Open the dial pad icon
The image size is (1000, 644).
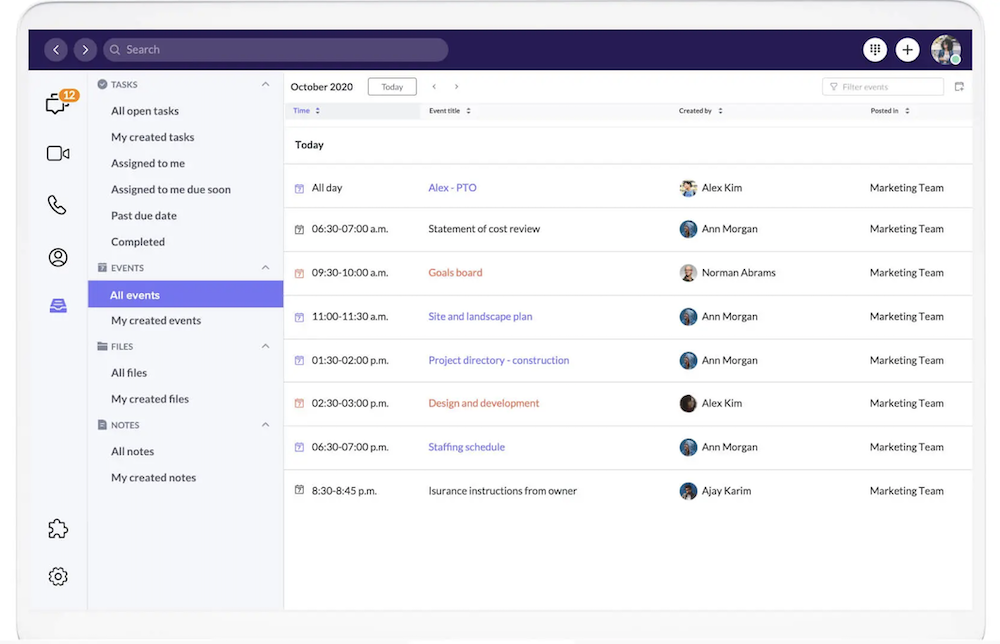tap(875, 49)
